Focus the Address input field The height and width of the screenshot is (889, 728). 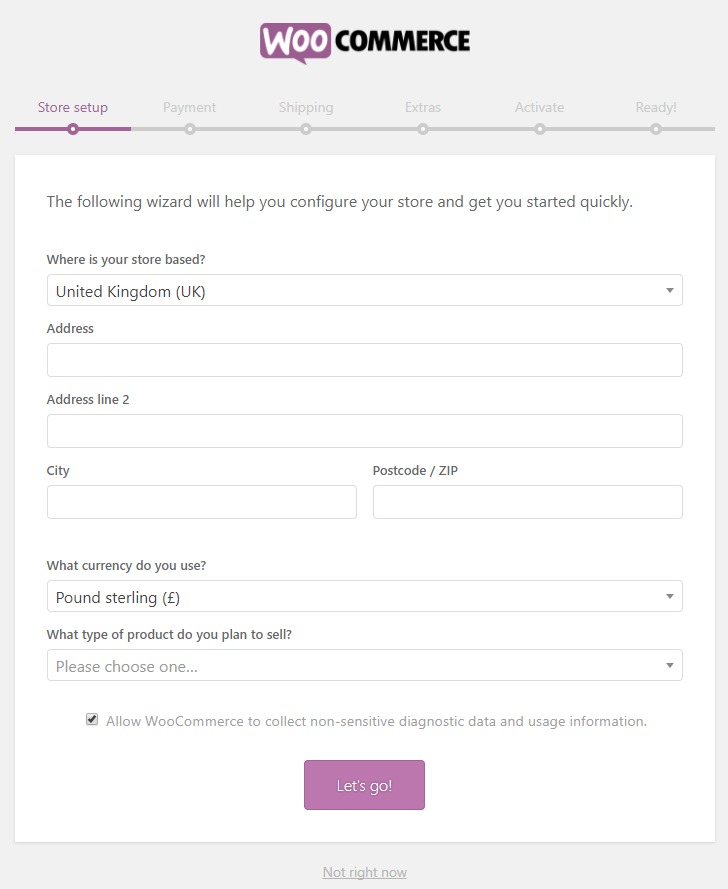(x=365, y=360)
